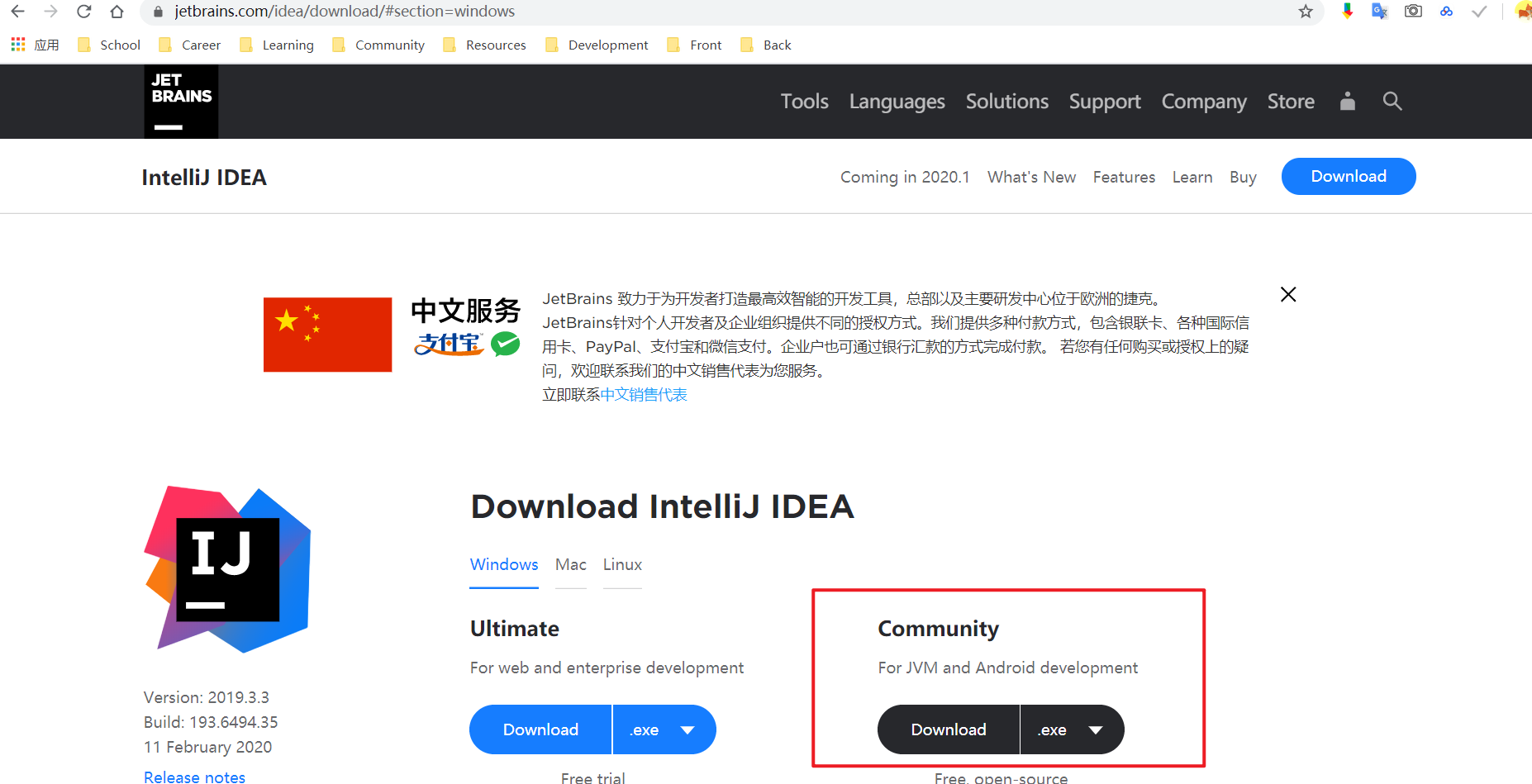Screen dimensions: 1532x784
Task: Open the What's New page
Action: pos(1031,177)
